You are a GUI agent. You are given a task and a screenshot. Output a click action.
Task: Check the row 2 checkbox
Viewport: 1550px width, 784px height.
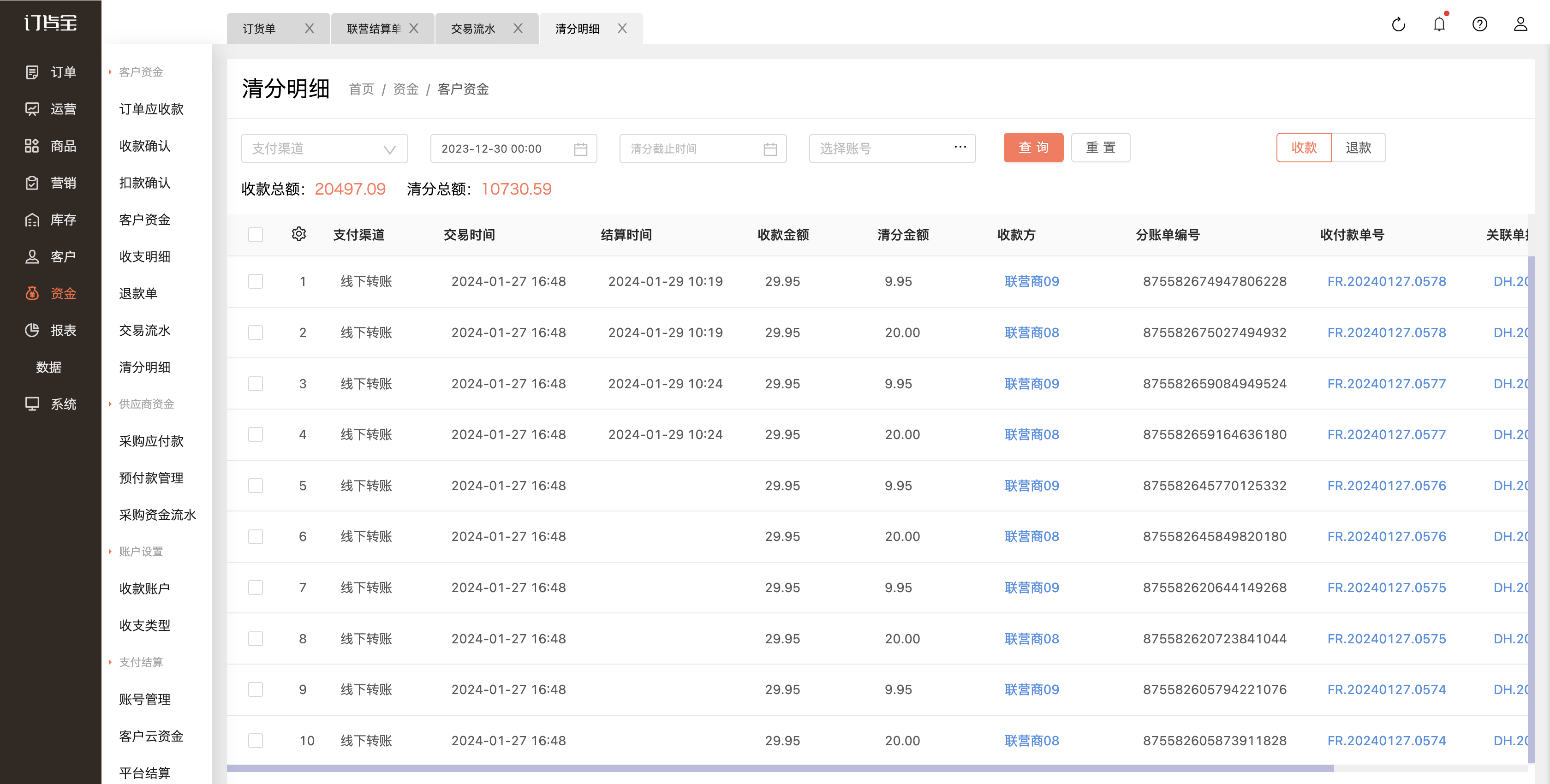click(256, 332)
